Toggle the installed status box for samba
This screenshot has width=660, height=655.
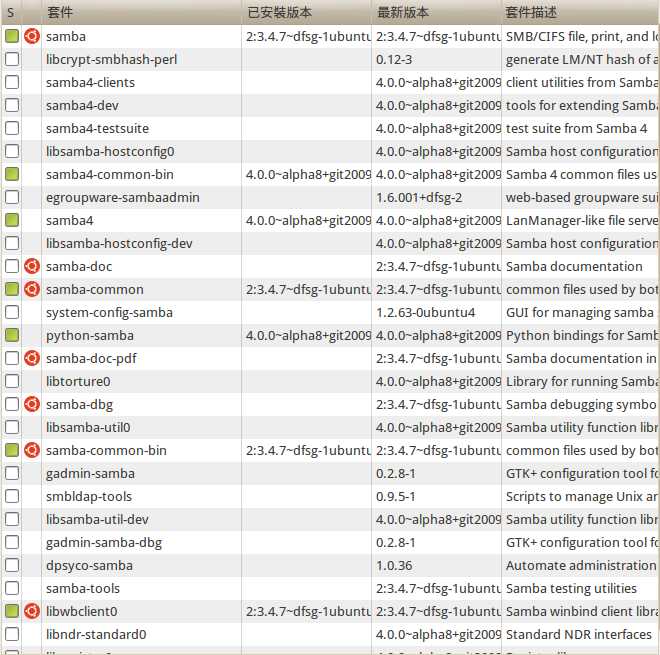[12, 36]
